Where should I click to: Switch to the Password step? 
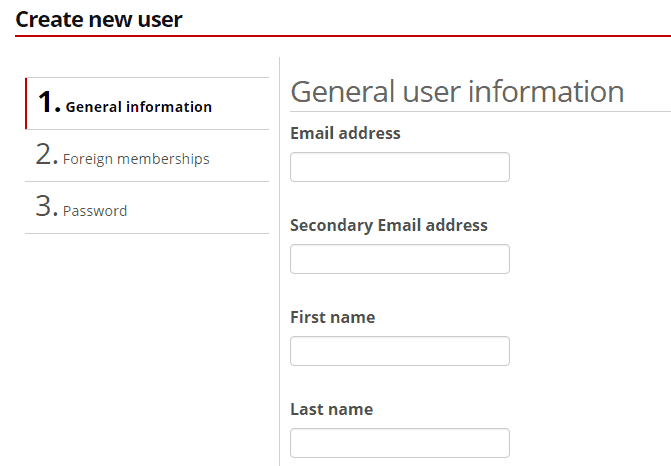[x=95, y=211]
